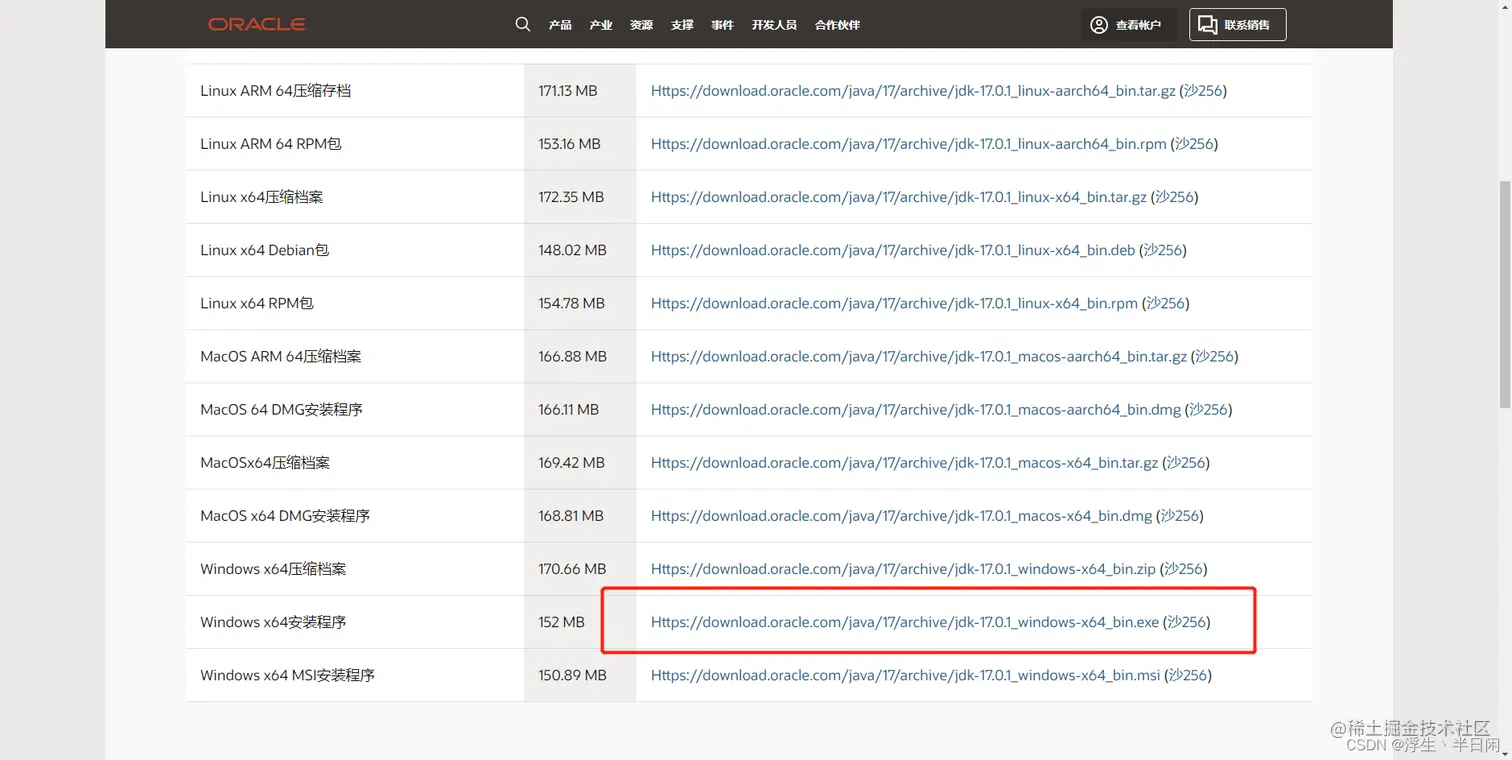1512x760 pixels.
Task: Select the MacOS x64 DMG安装程序 label
Action: (x=285, y=515)
